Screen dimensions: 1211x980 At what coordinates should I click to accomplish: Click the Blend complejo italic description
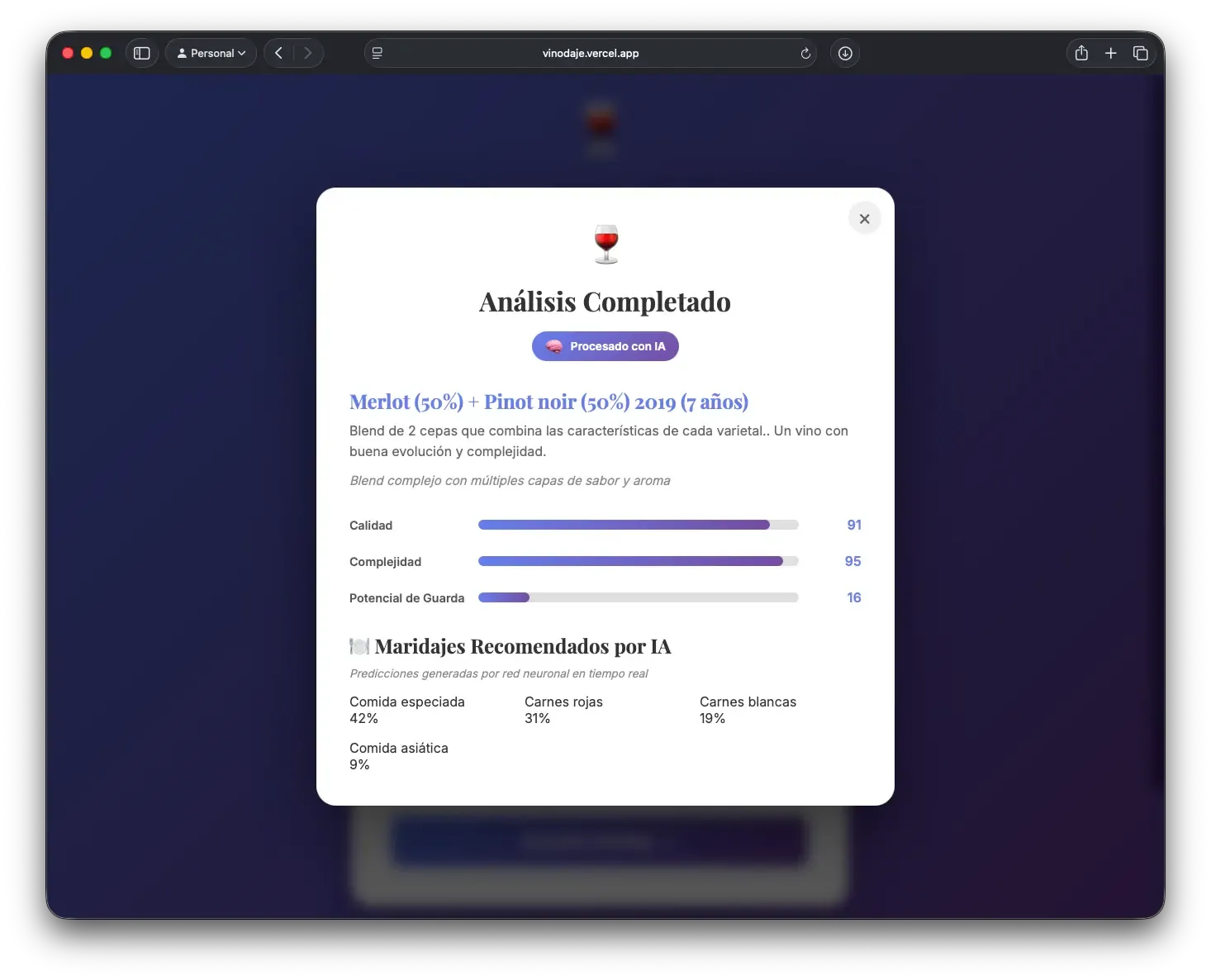pyautogui.click(x=510, y=481)
